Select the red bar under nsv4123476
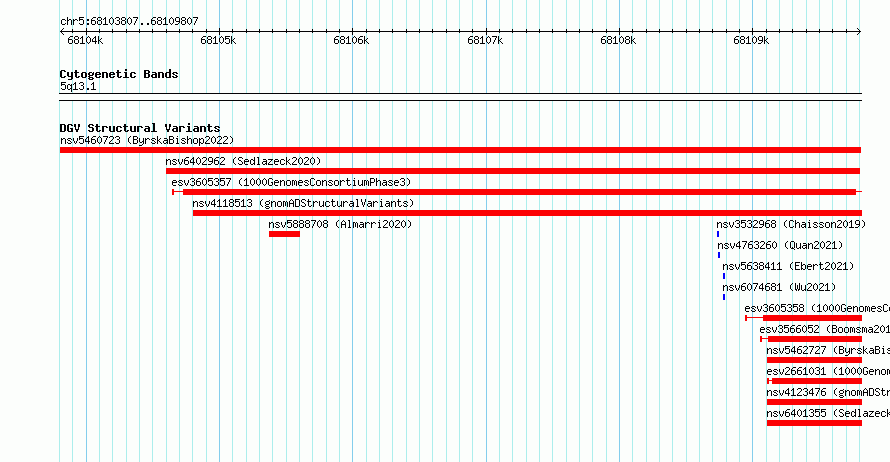890x462 pixels. tap(815, 402)
